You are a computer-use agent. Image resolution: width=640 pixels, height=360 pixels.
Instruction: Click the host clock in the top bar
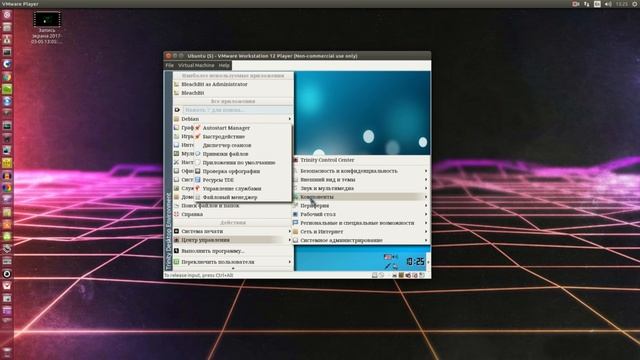[x=622, y=4]
